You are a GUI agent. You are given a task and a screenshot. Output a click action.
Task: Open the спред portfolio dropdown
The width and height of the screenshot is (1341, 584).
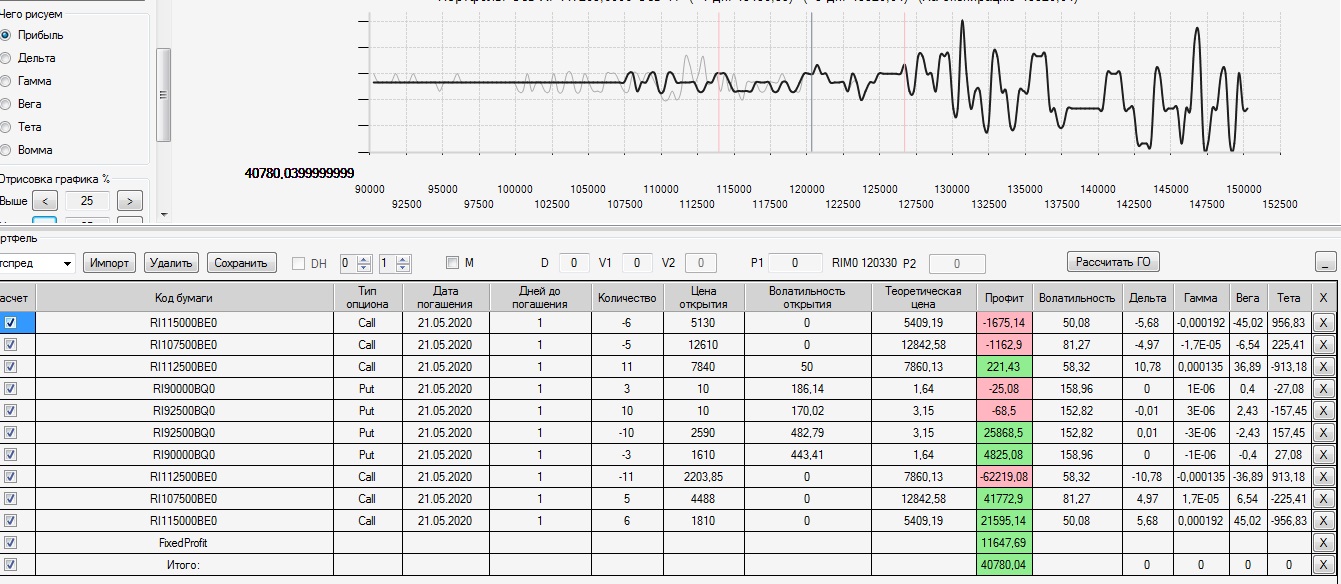point(67,263)
